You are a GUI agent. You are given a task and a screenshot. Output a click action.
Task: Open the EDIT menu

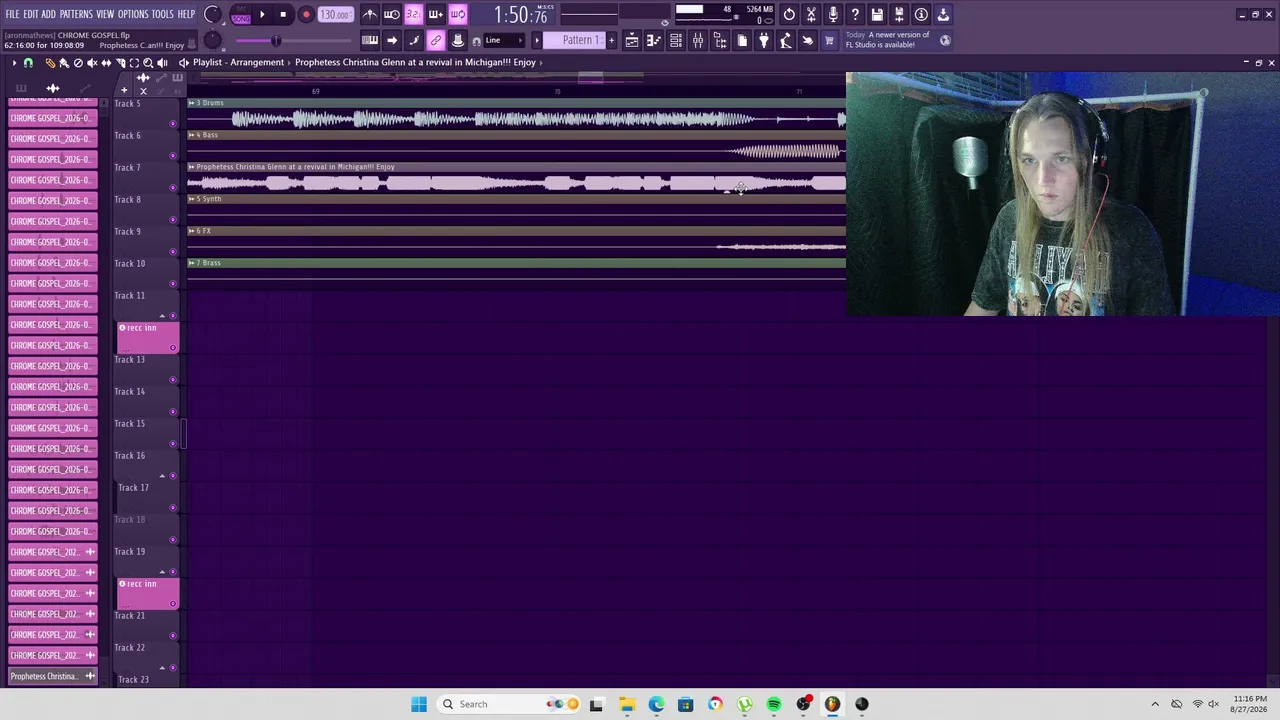pyautogui.click(x=31, y=14)
